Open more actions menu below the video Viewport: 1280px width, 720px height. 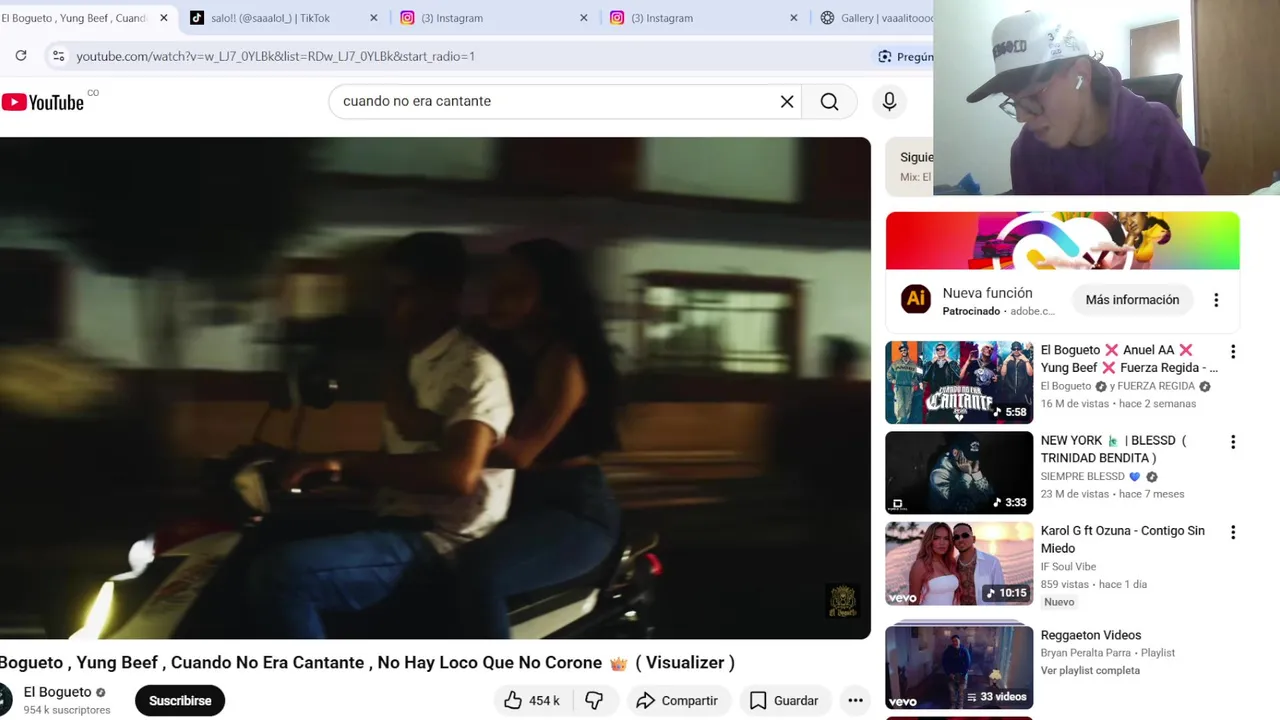[x=855, y=701]
